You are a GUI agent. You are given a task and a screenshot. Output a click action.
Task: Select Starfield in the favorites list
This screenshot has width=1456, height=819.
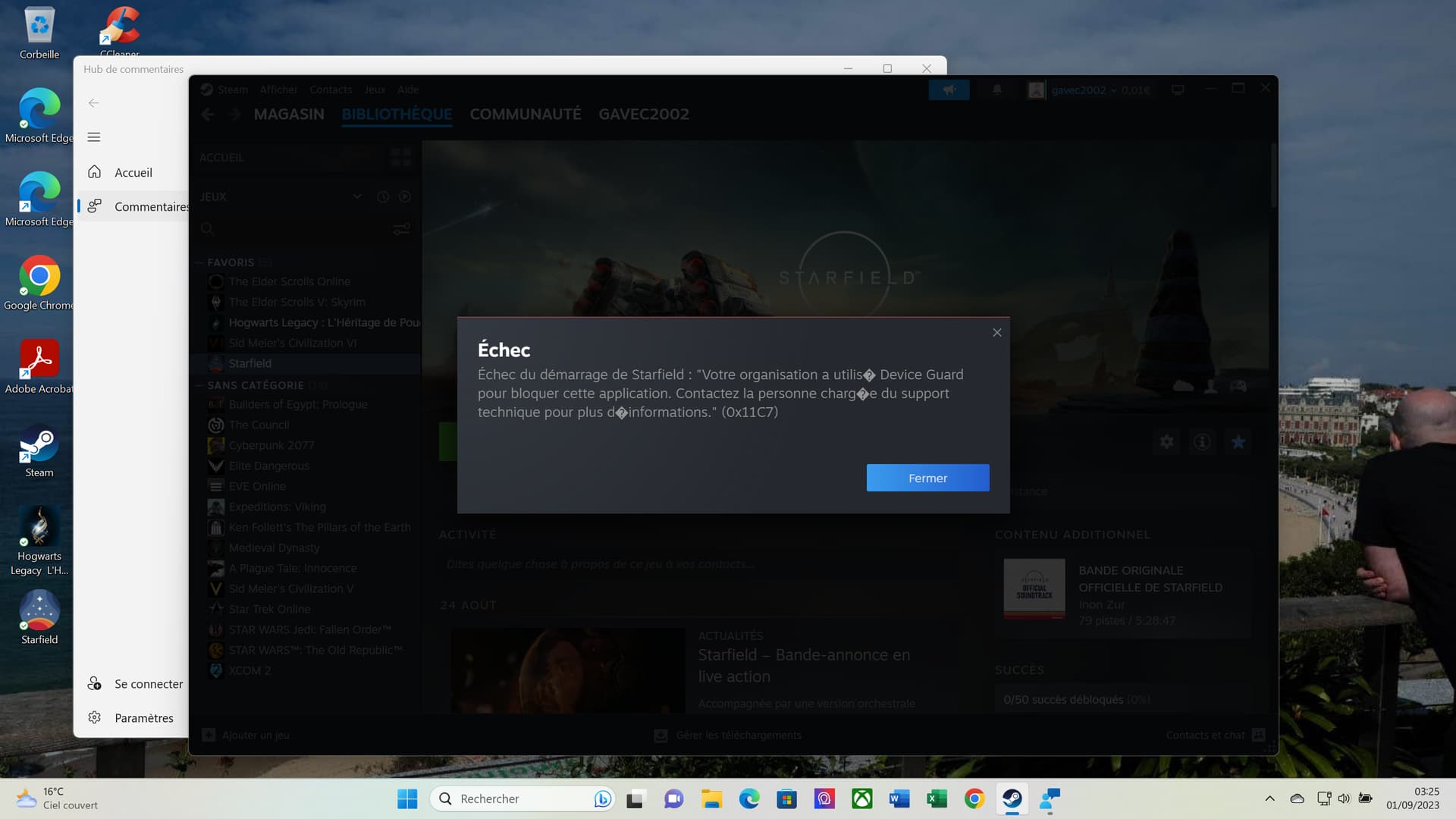[x=250, y=363]
